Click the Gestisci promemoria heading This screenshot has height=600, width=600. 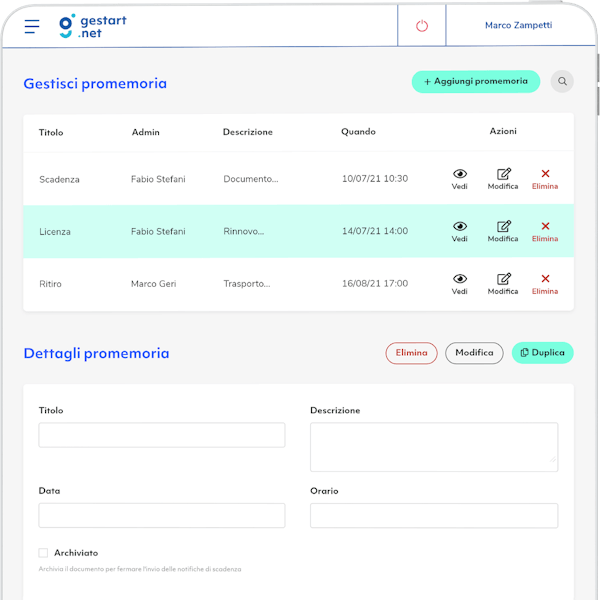[x=95, y=84]
